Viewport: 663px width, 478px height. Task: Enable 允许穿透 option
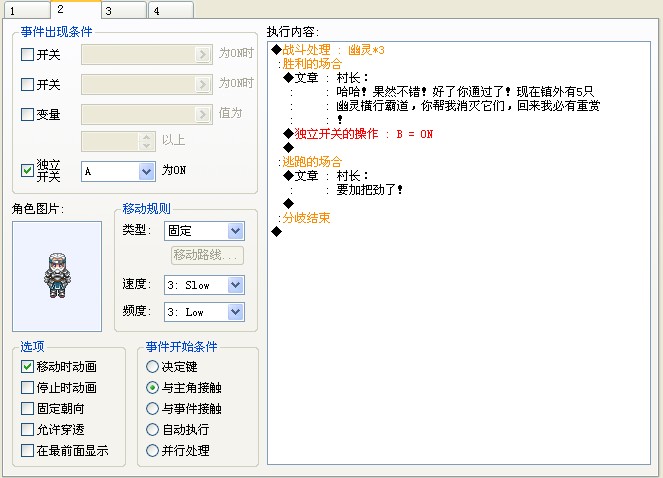pos(27,430)
